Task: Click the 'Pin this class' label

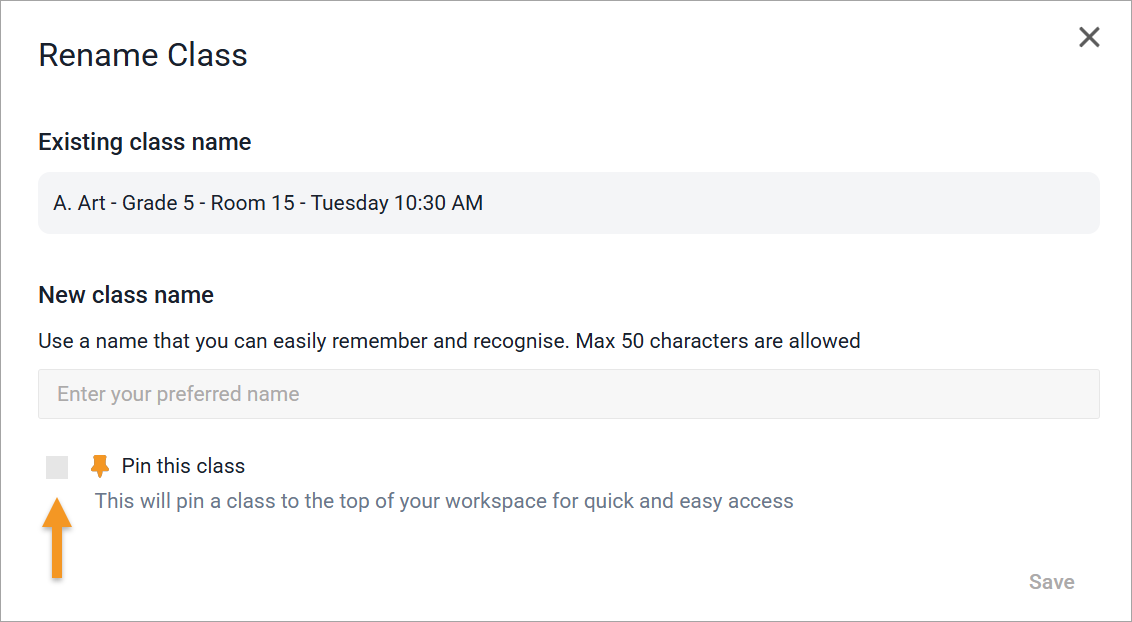Action: pyautogui.click(x=183, y=466)
